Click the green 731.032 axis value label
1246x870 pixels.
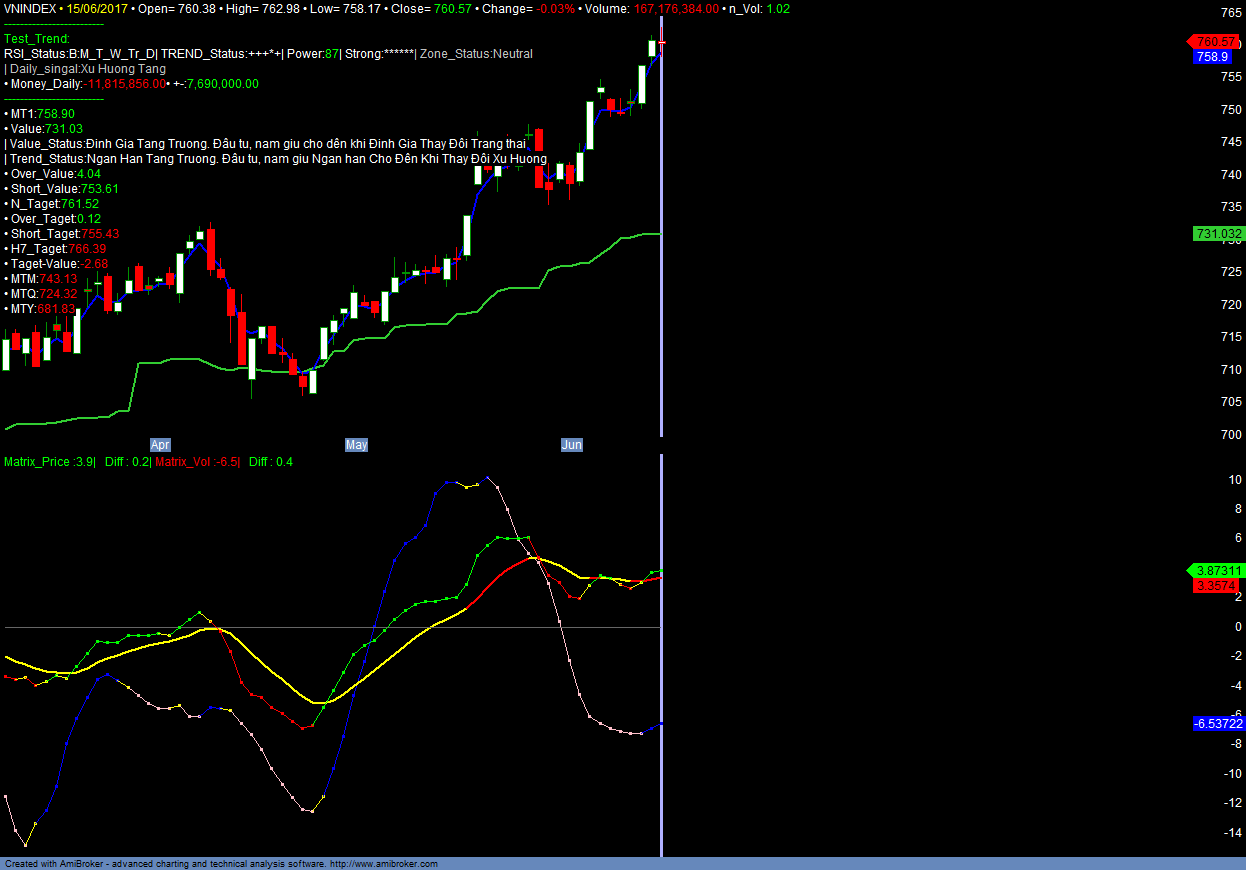pos(1217,234)
